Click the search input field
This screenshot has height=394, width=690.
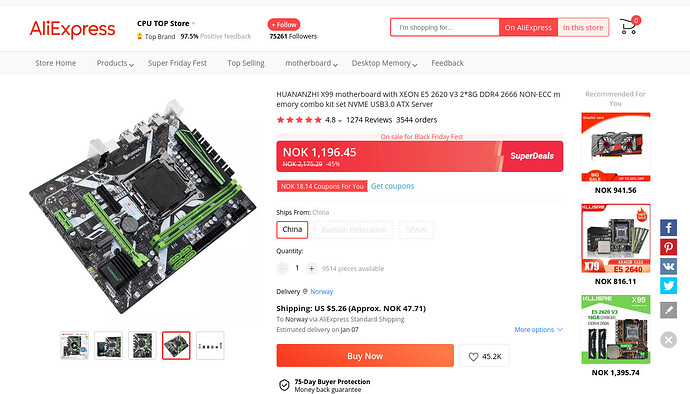pos(445,27)
